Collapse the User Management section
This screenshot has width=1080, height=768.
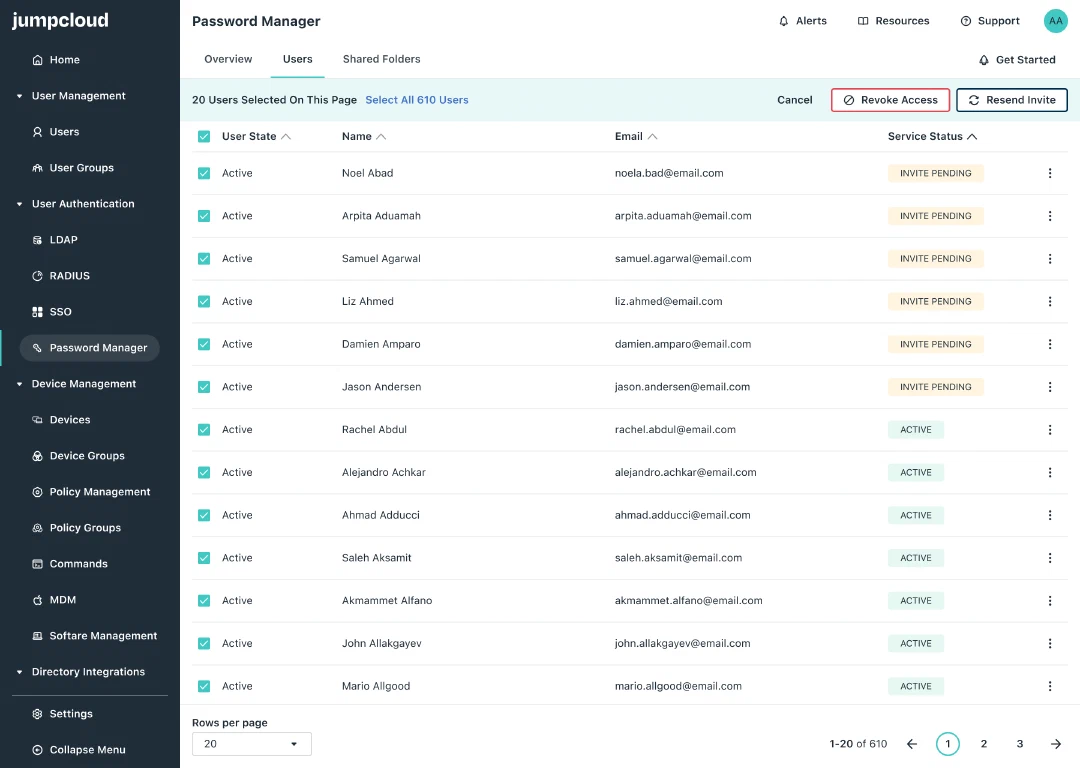point(19,96)
